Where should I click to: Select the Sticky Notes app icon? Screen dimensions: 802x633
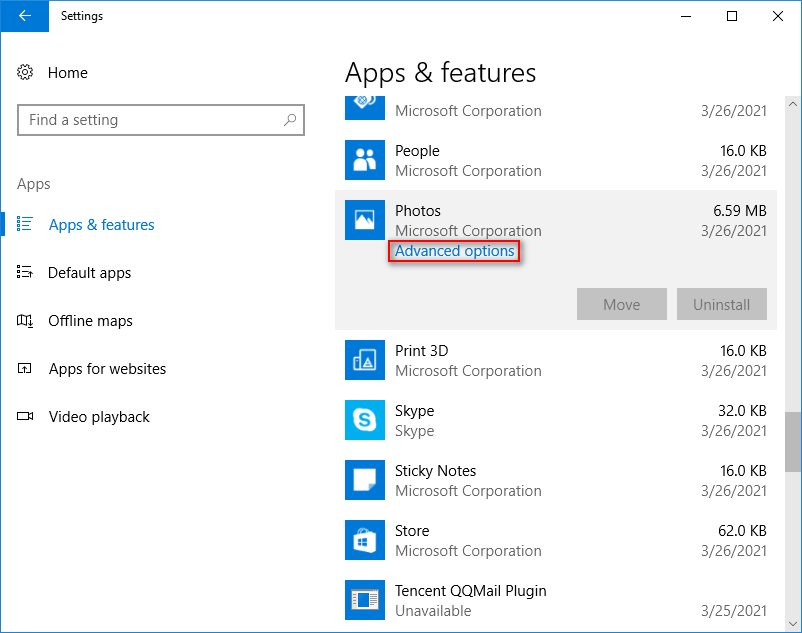365,480
